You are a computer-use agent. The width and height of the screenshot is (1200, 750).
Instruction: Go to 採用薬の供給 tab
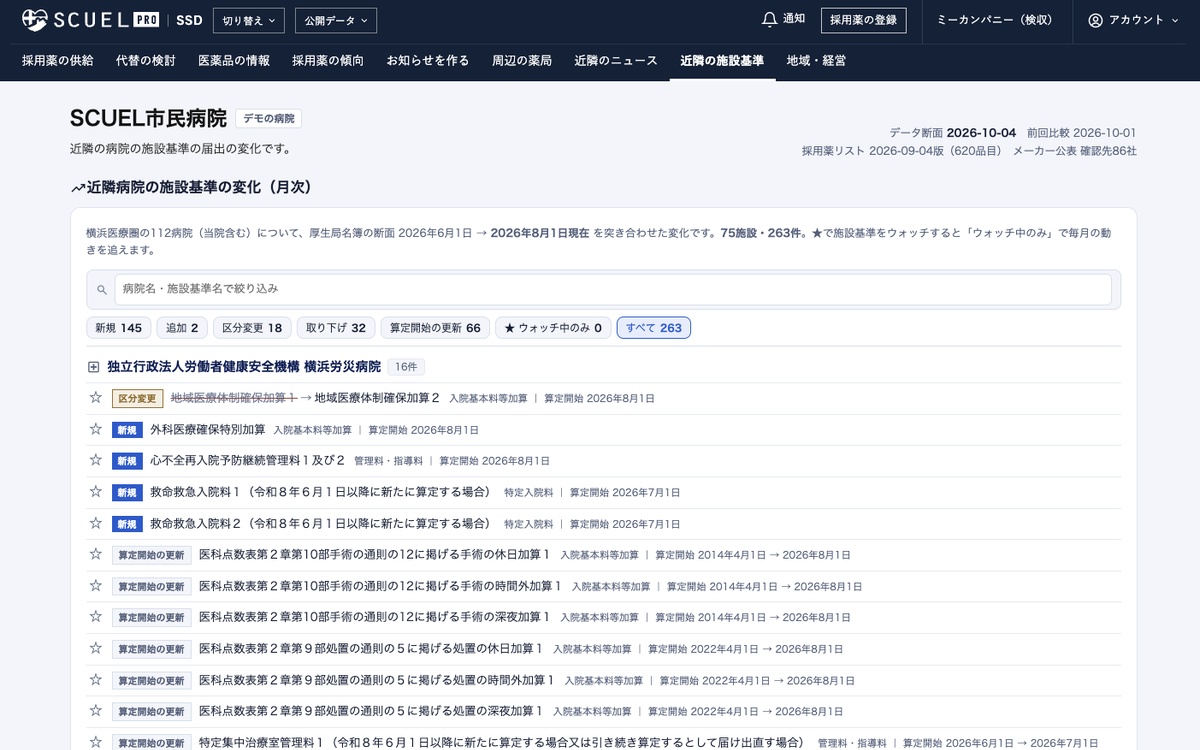point(58,60)
